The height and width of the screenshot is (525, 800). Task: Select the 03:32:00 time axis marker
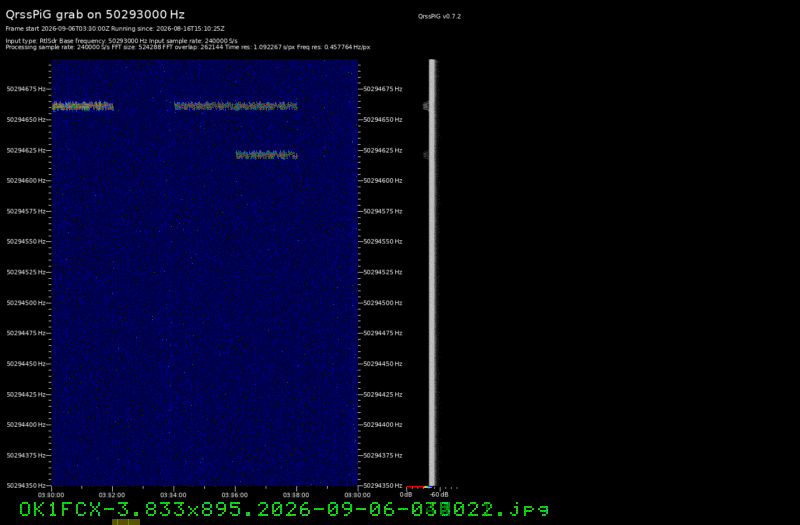(112, 494)
